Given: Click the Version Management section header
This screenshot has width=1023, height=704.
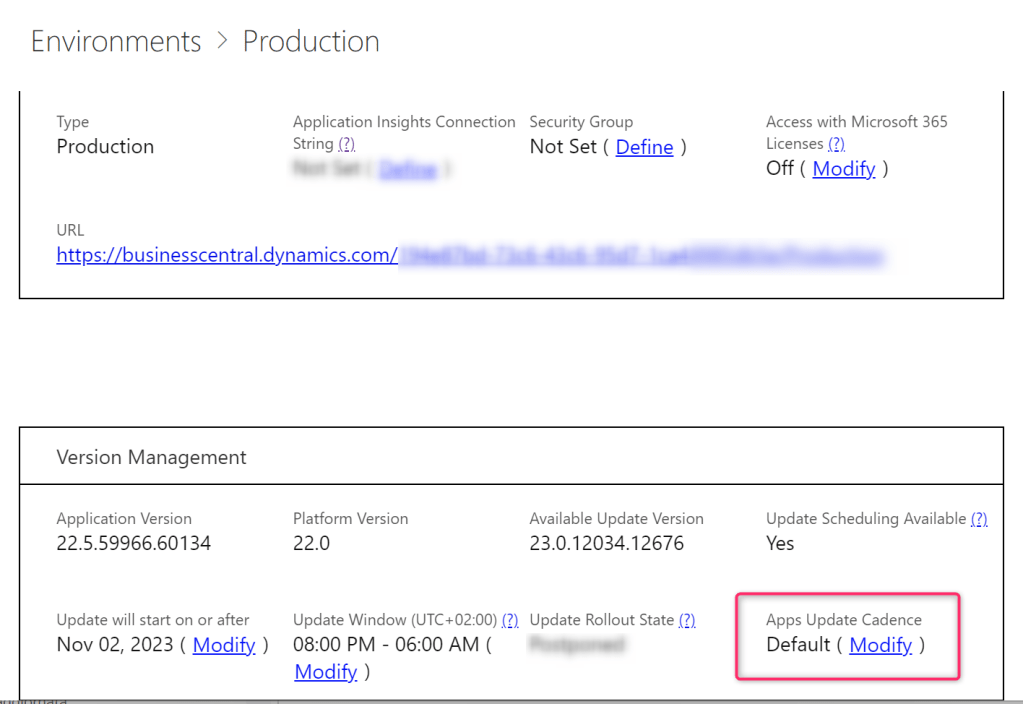Looking at the screenshot, I should [x=151, y=457].
